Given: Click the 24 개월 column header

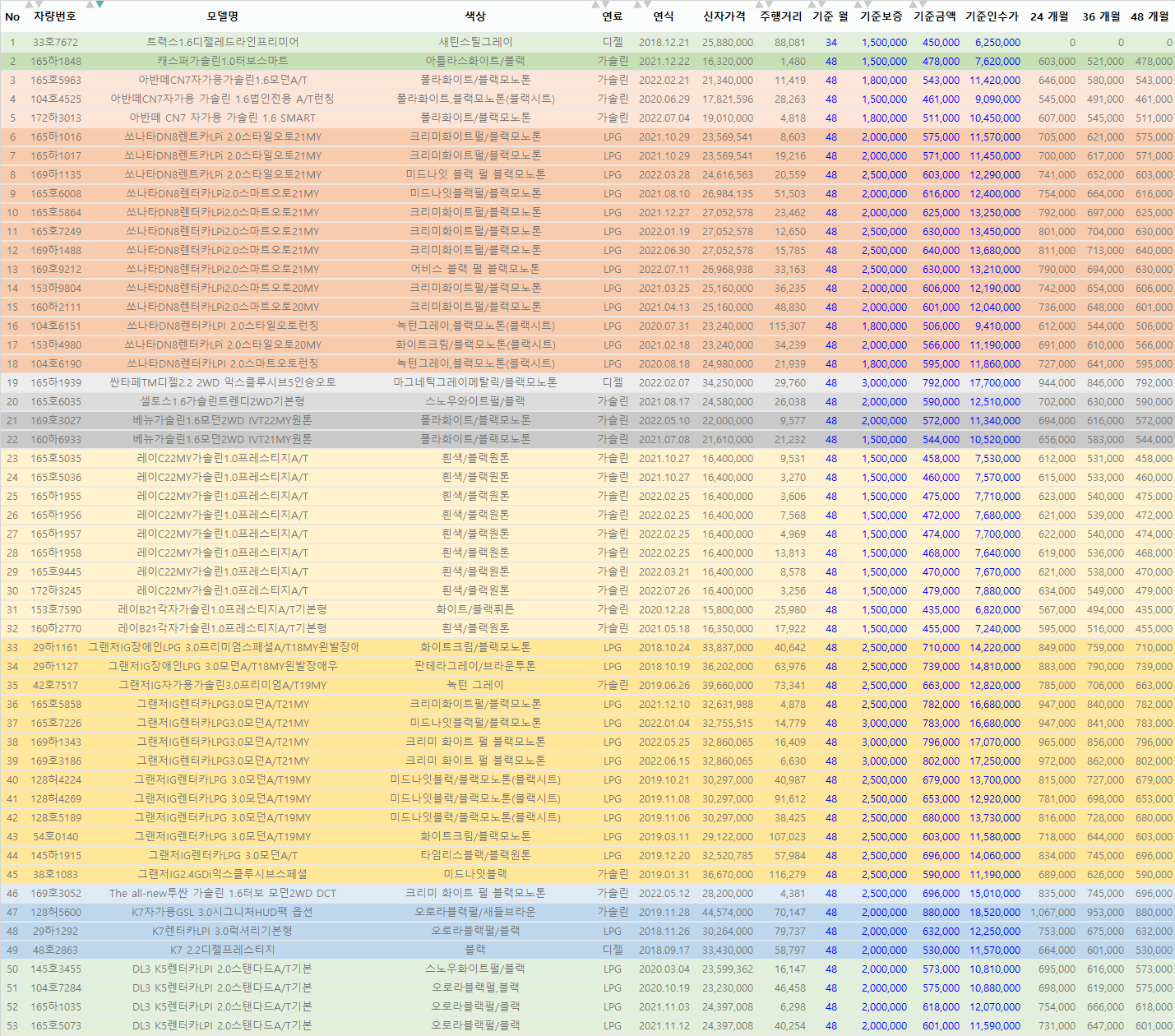Looking at the screenshot, I should tap(1050, 16).
